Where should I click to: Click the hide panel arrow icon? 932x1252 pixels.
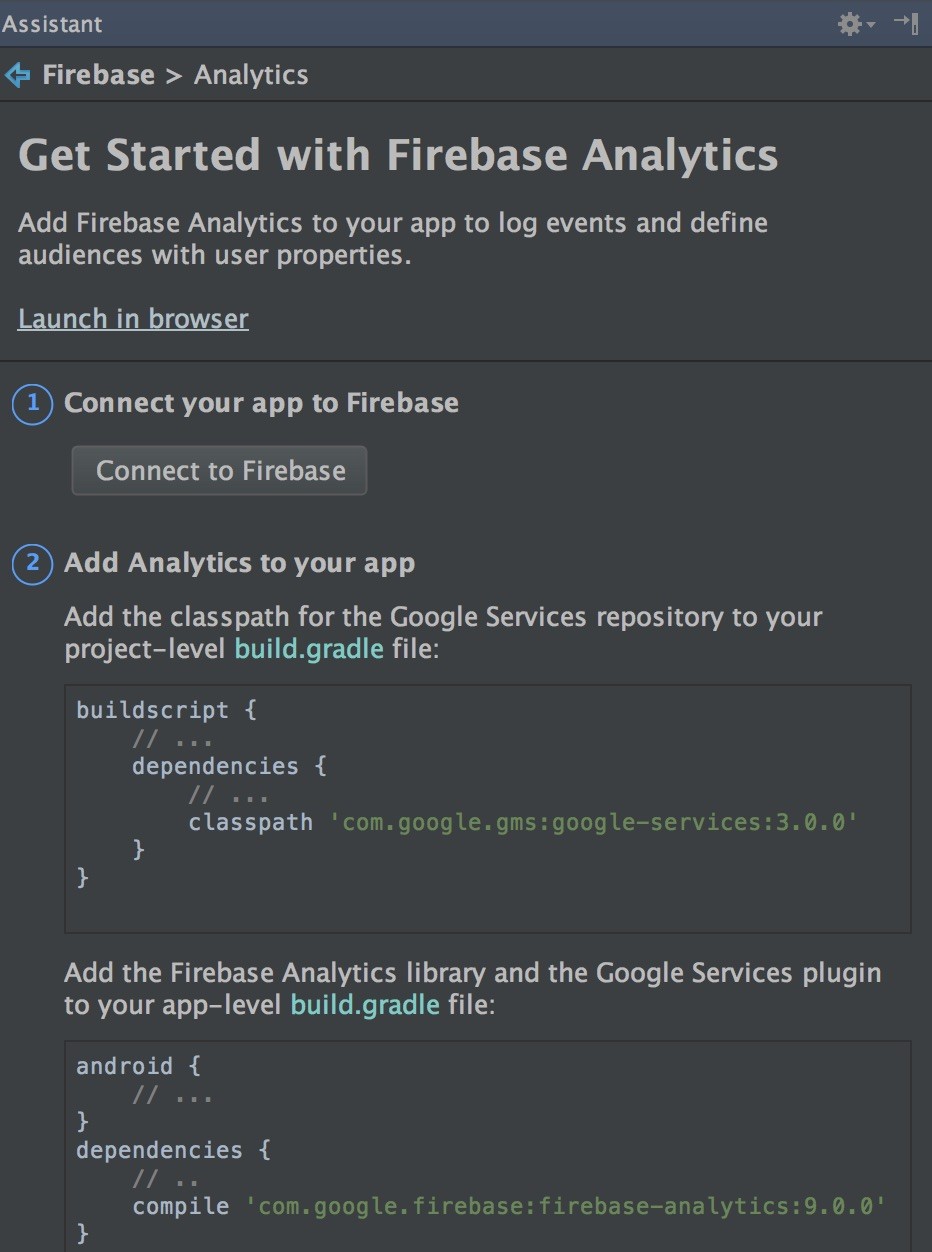(x=906, y=23)
